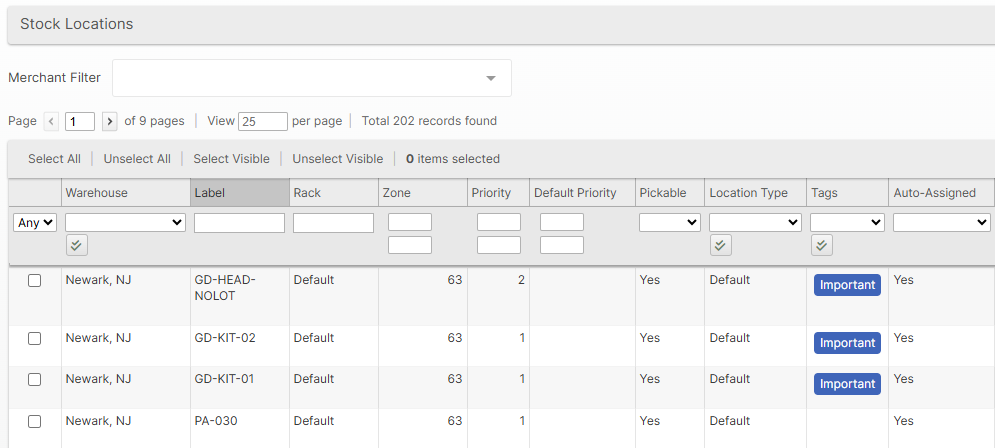Open the Merchant Filter dropdown
This screenshot has width=995, height=448.
pos(311,78)
